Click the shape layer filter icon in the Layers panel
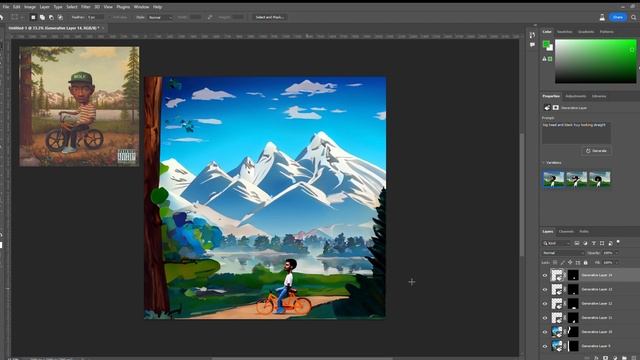 point(602,243)
